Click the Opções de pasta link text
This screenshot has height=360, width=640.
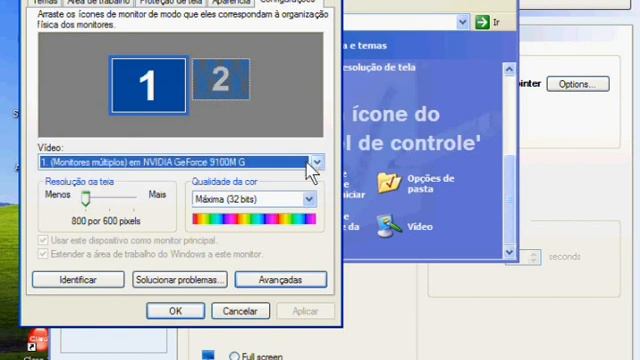431,184
